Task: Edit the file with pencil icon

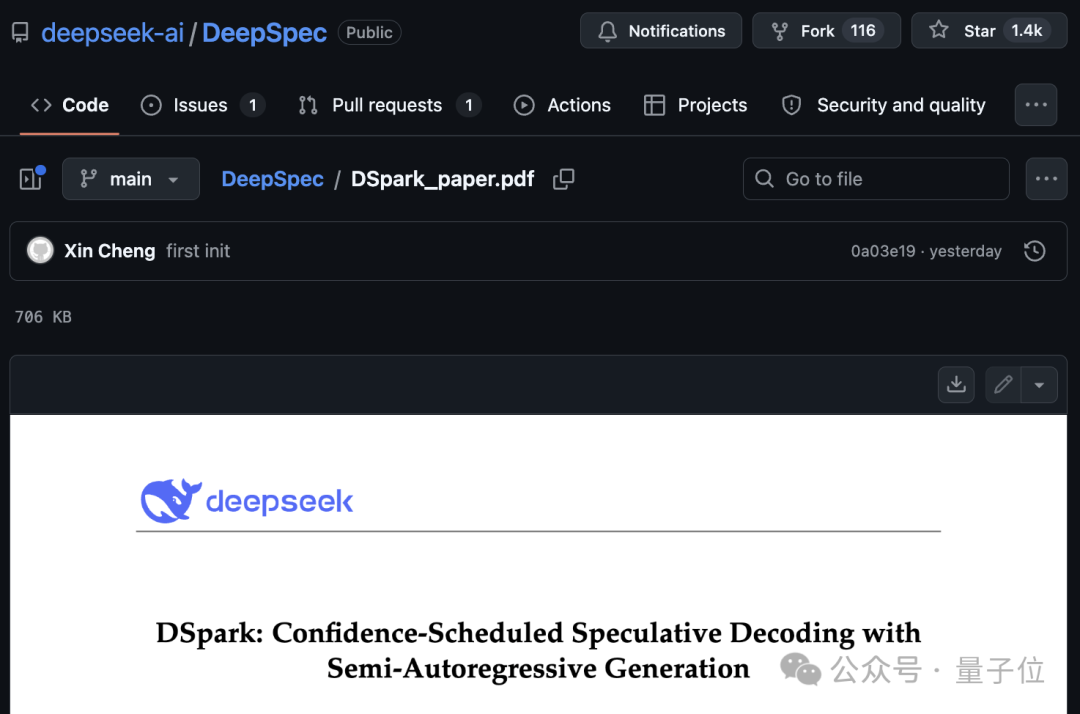Action: (x=1003, y=384)
